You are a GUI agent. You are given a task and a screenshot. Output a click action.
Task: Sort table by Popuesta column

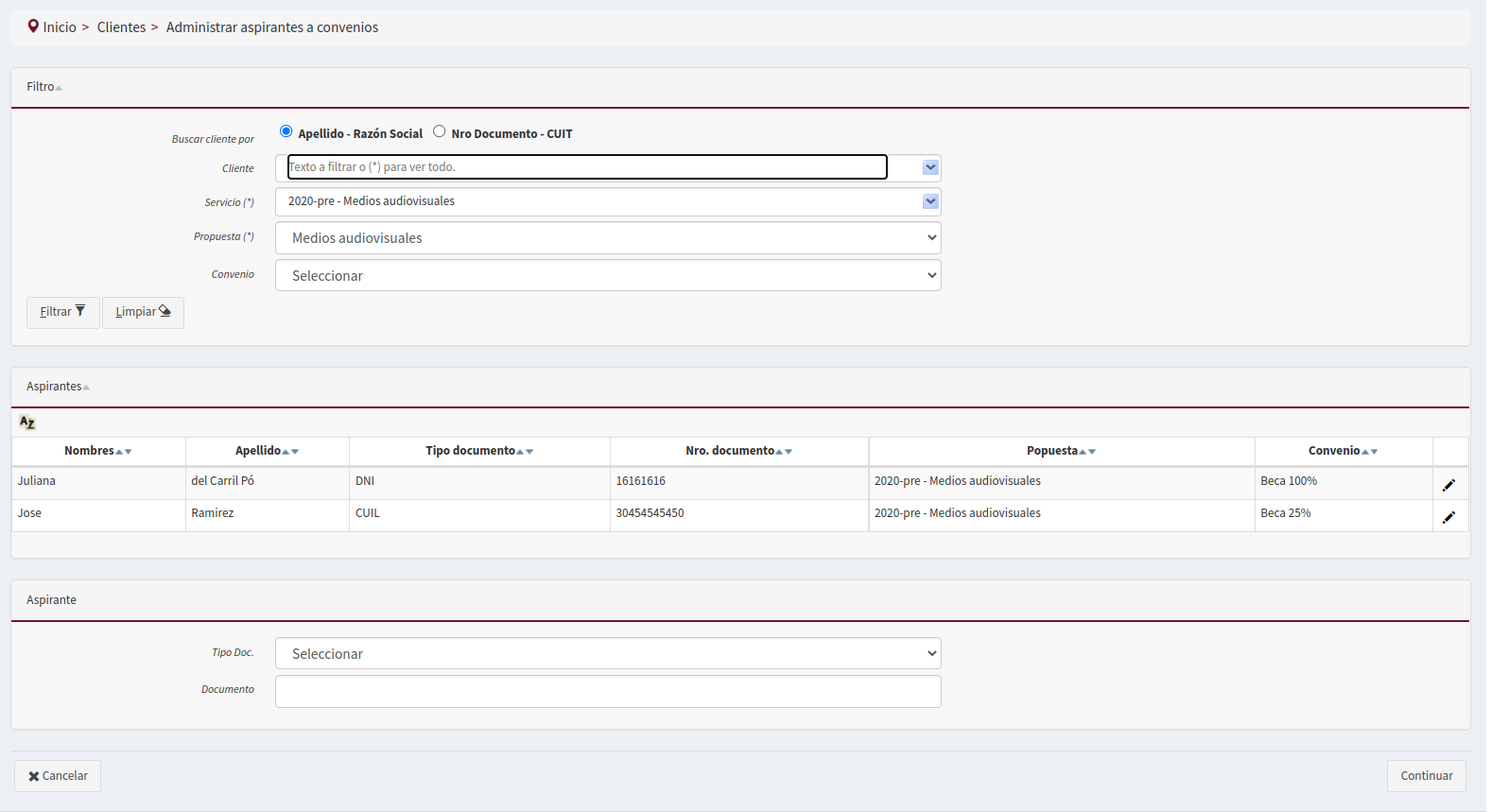coord(1062,451)
